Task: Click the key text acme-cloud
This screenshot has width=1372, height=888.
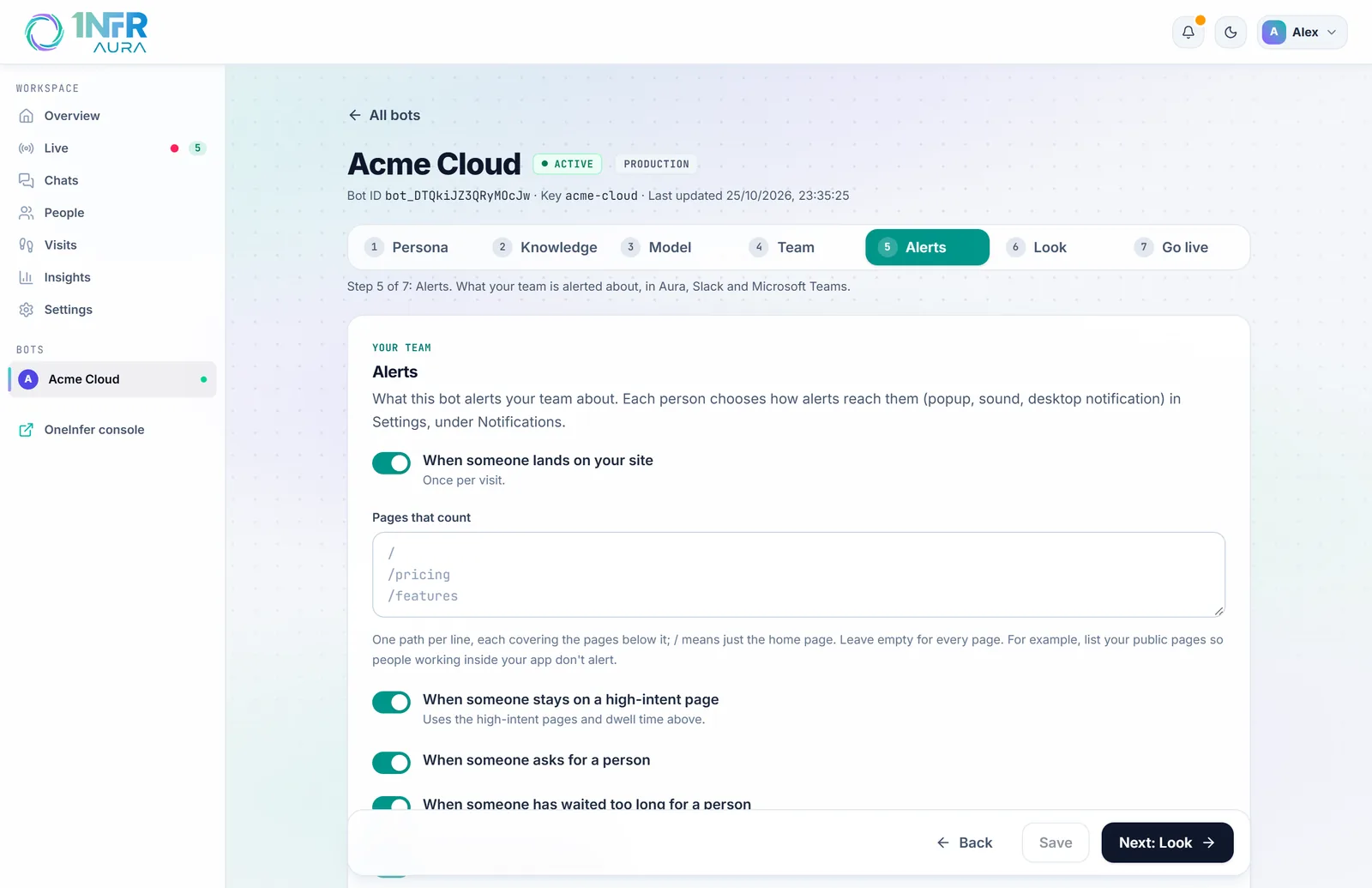Action: (601, 196)
